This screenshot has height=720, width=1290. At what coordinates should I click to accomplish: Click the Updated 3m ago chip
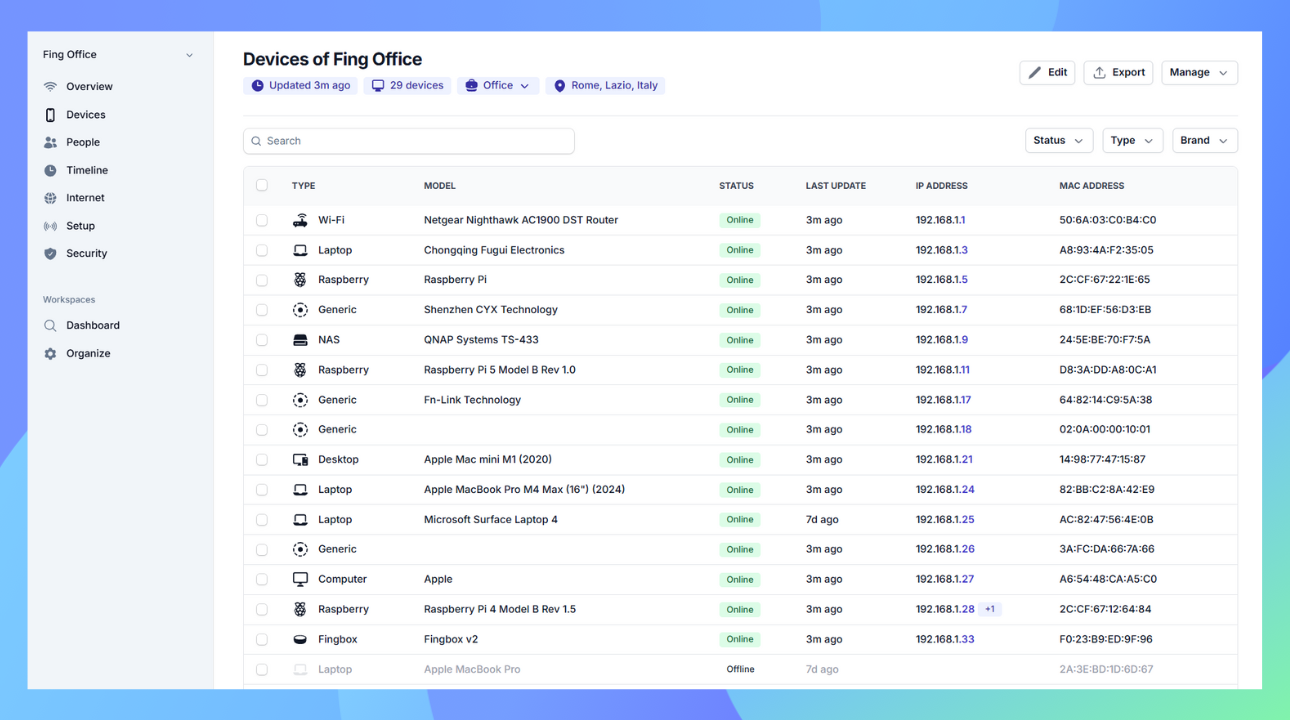(300, 86)
